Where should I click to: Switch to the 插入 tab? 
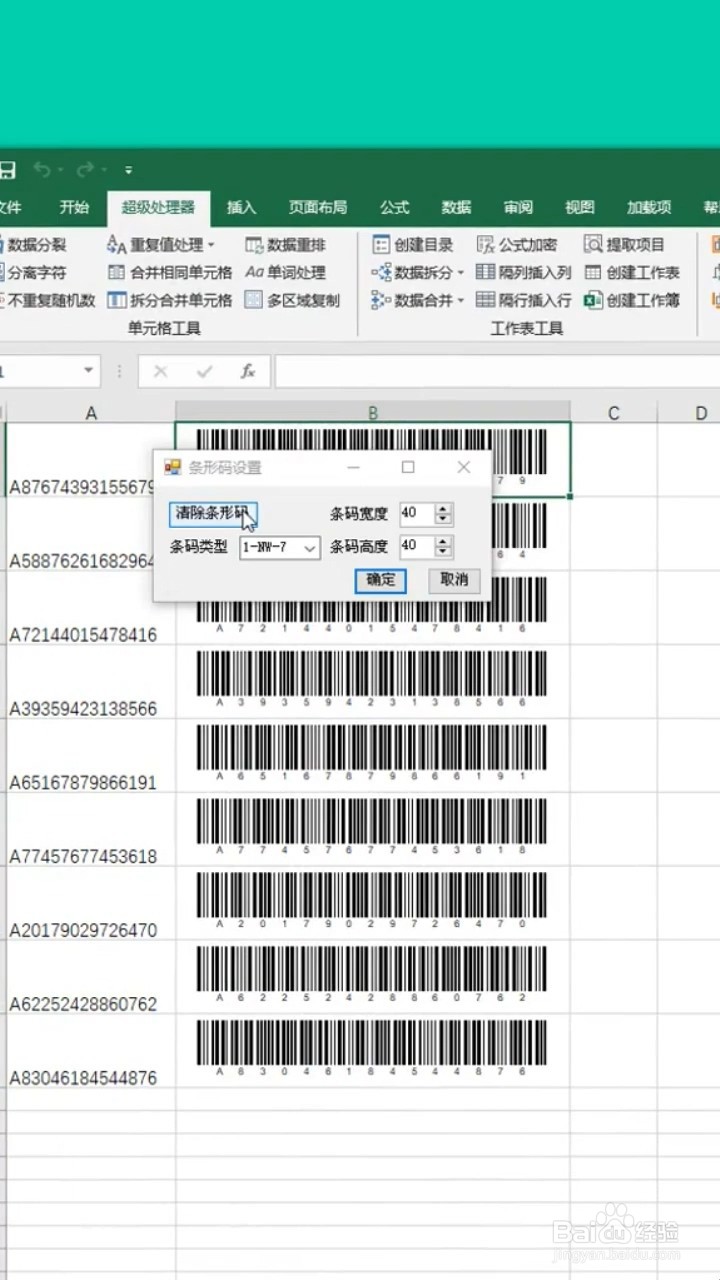point(241,208)
